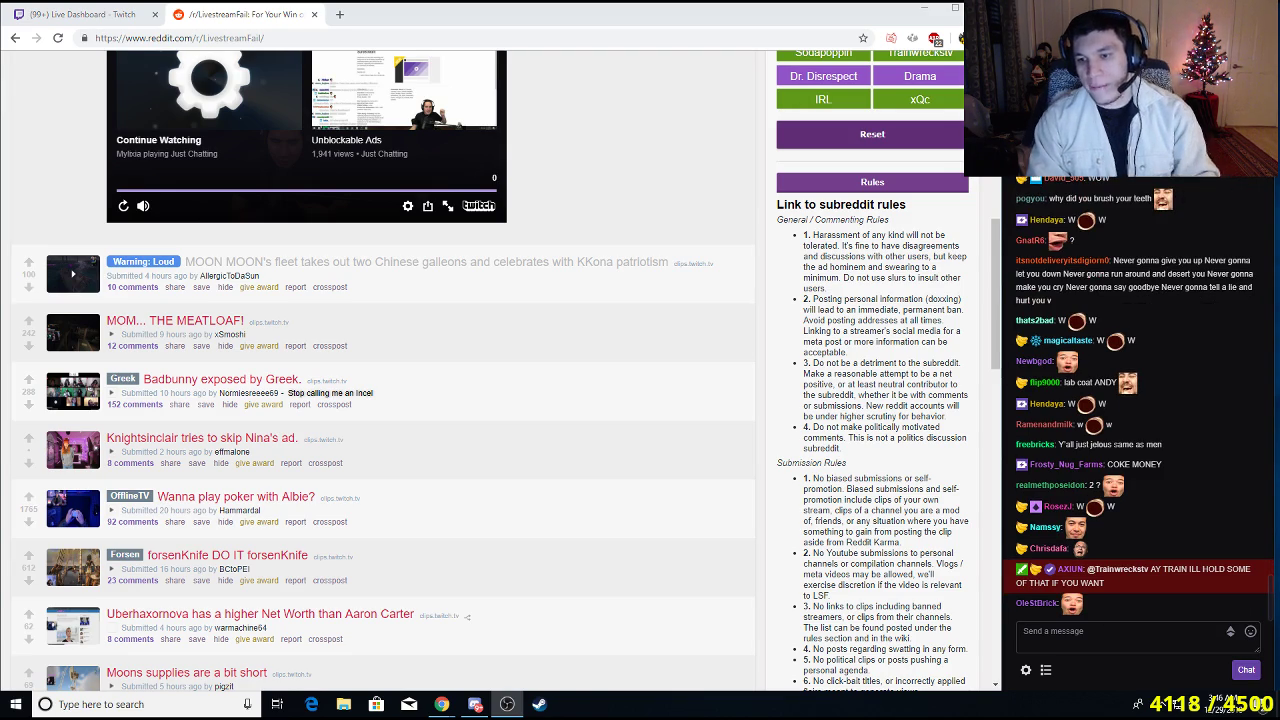Close the Live Dashboard Twitch tab
Image resolution: width=1280 pixels, height=720 pixels.
[x=155, y=15]
